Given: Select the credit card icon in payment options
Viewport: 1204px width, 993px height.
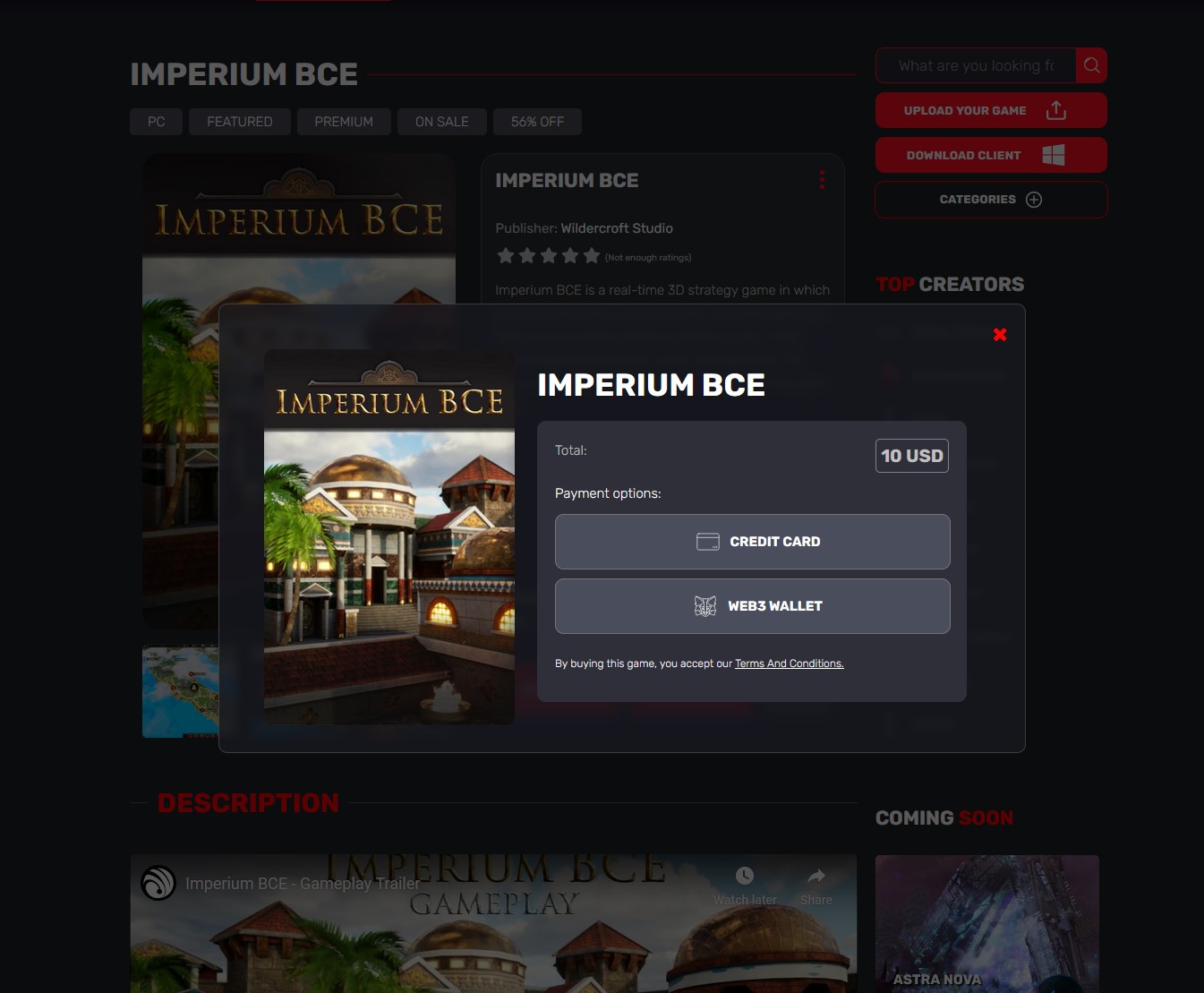Looking at the screenshot, I should click(708, 541).
